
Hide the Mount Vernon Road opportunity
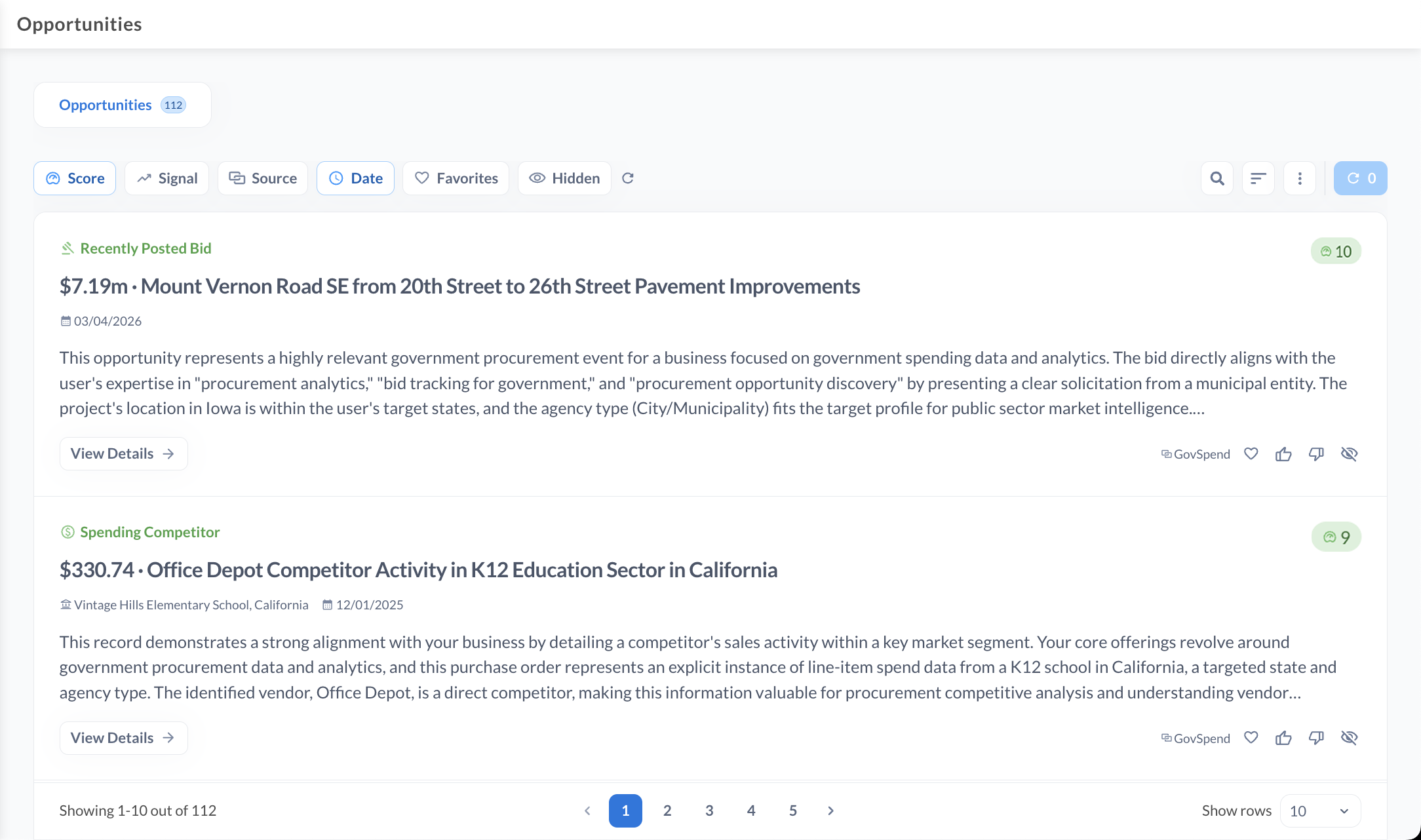click(x=1349, y=454)
